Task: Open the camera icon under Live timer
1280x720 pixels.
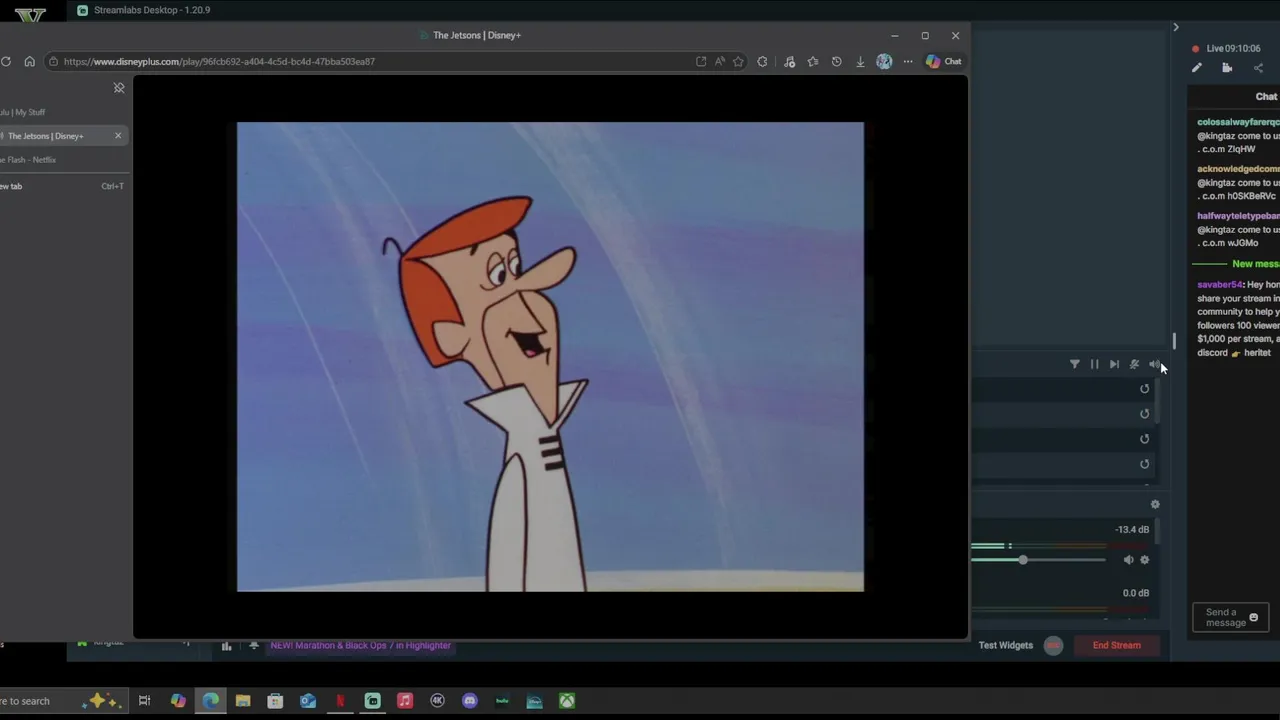Action: pos(1227,68)
